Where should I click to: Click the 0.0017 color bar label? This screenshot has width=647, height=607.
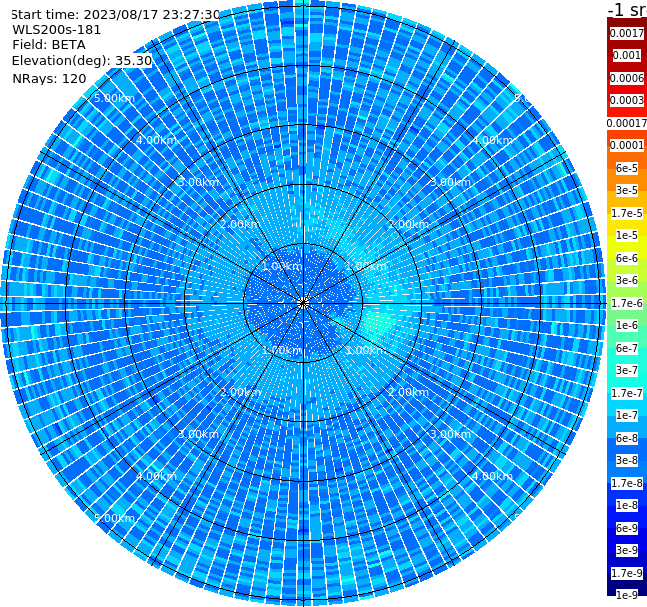pos(627,33)
